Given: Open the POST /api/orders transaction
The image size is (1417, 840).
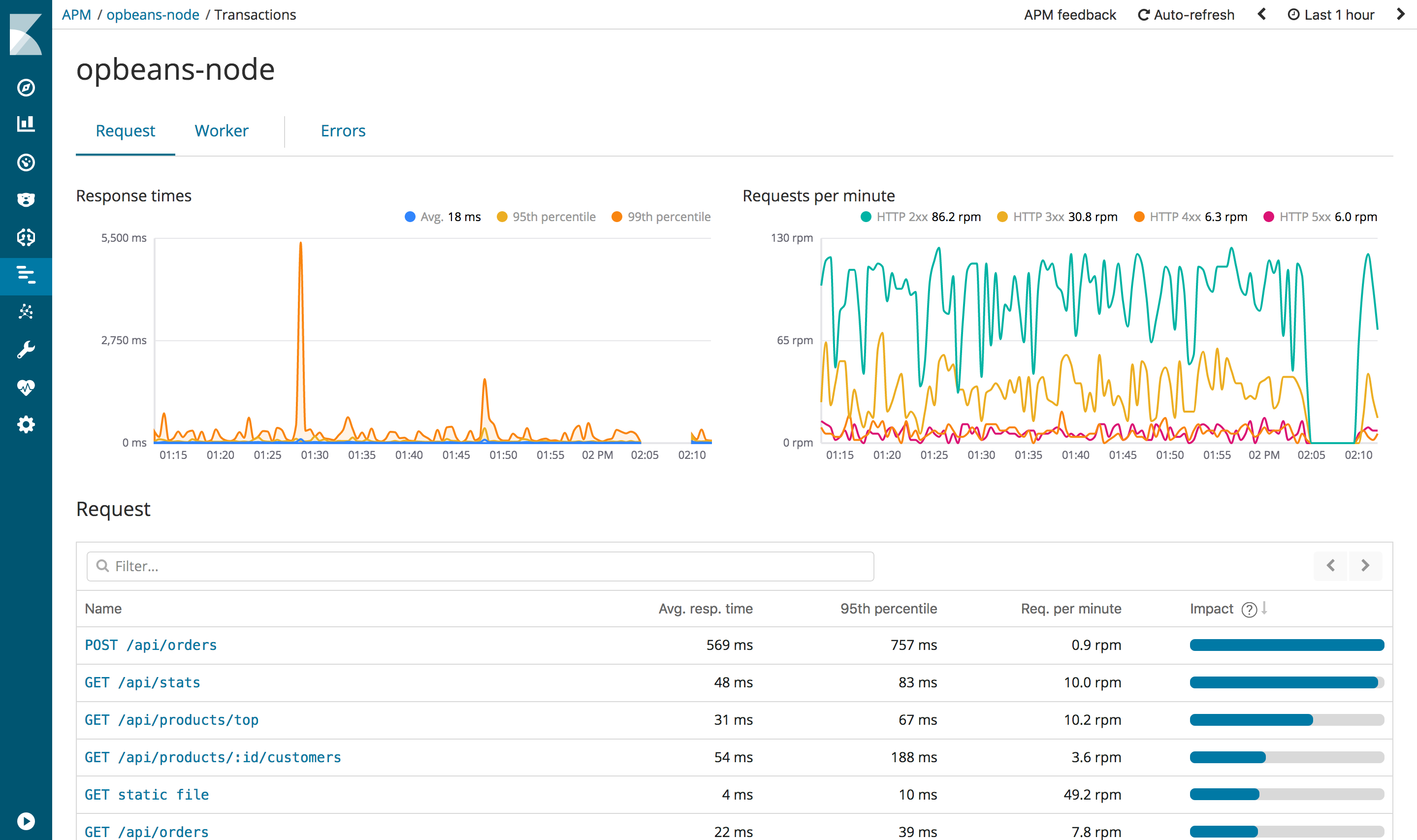Looking at the screenshot, I should pos(151,645).
